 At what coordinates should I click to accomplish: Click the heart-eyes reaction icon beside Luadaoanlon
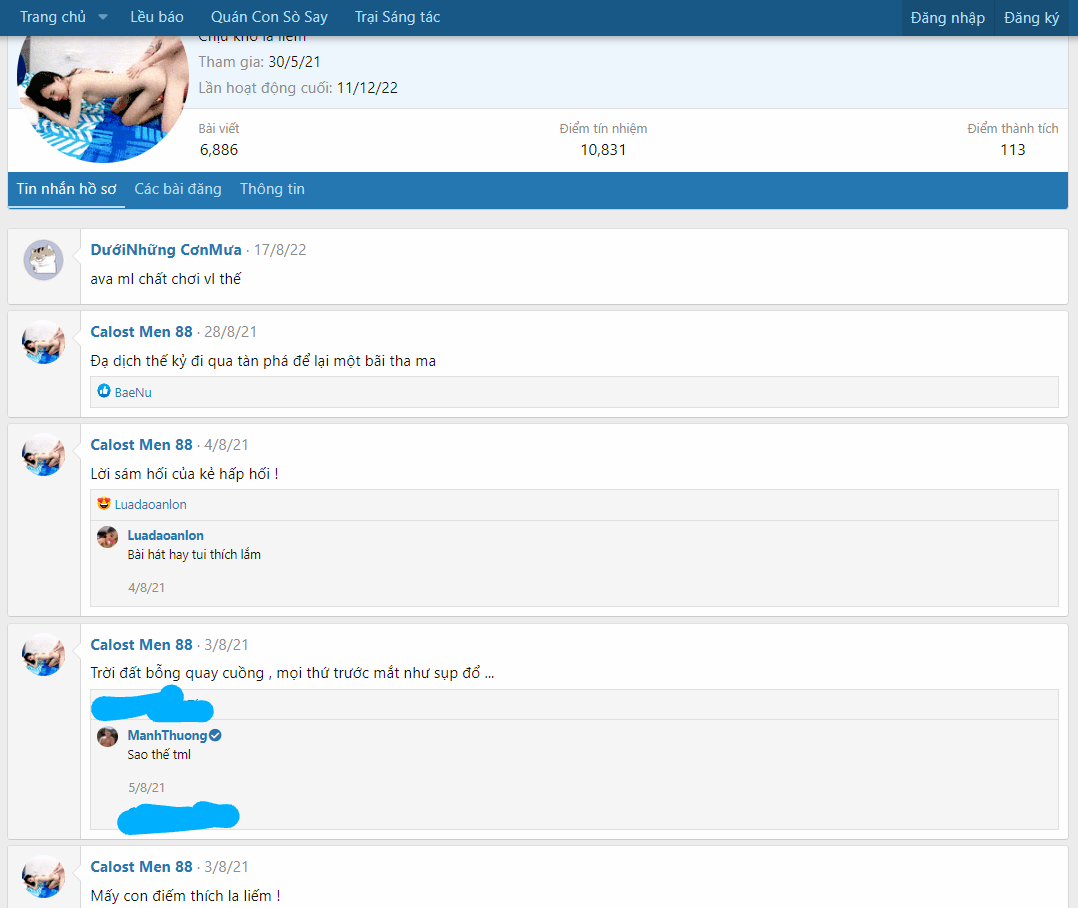(x=104, y=504)
